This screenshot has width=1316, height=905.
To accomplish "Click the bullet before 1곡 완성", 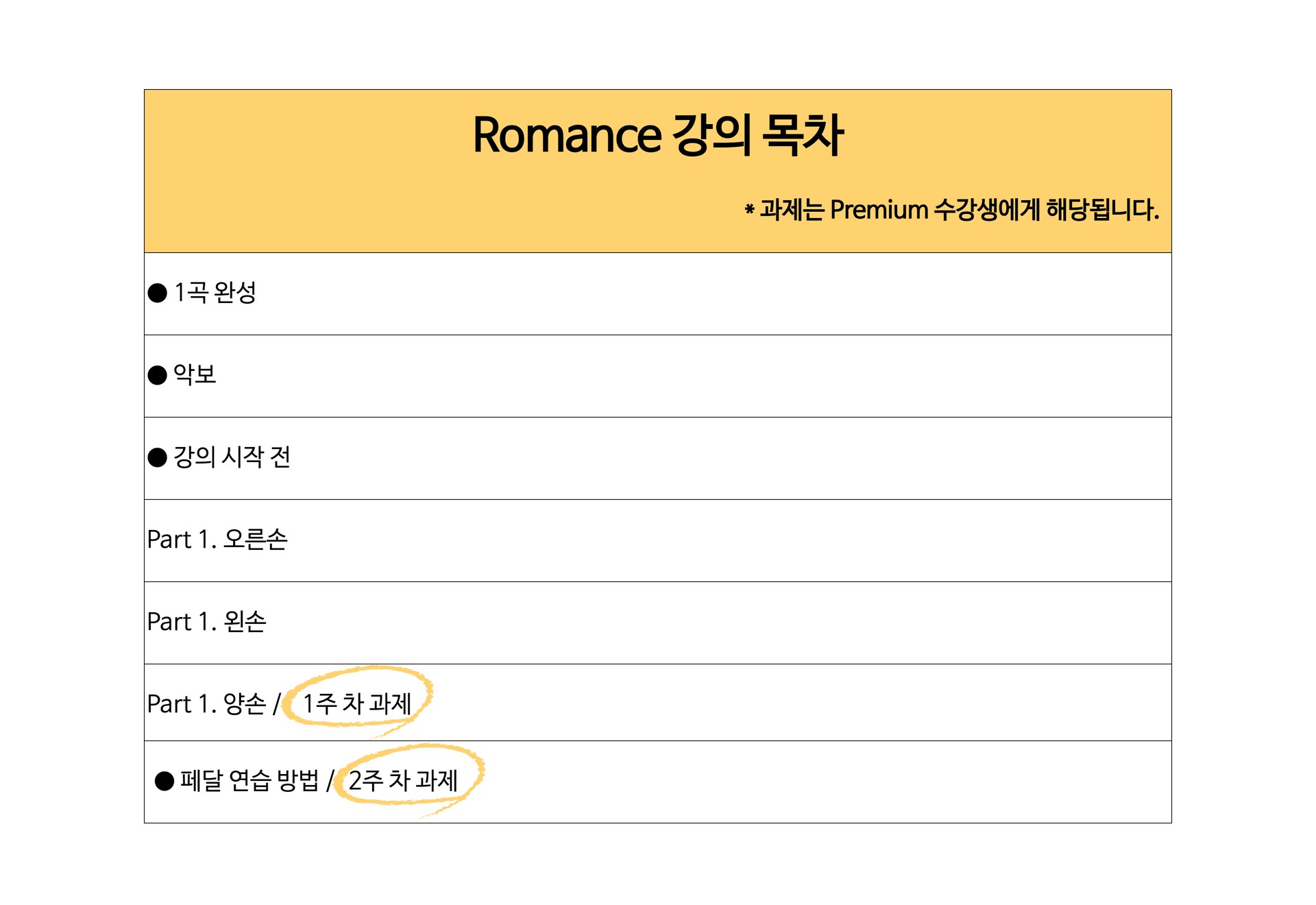I will (x=158, y=293).
